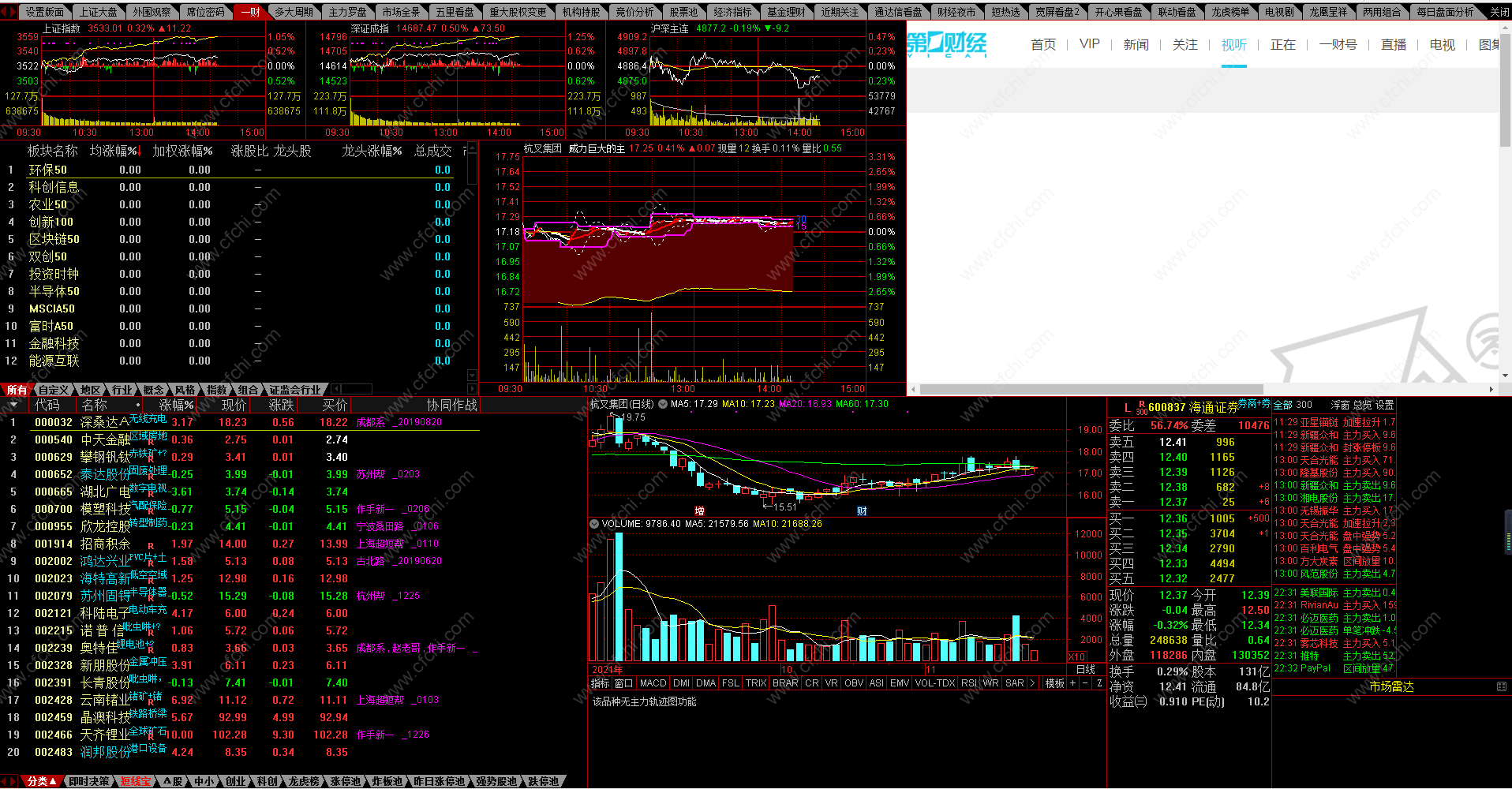1512x789 pixels.
Task: Click the 设置 button in radar panel
Action: 1385,405
